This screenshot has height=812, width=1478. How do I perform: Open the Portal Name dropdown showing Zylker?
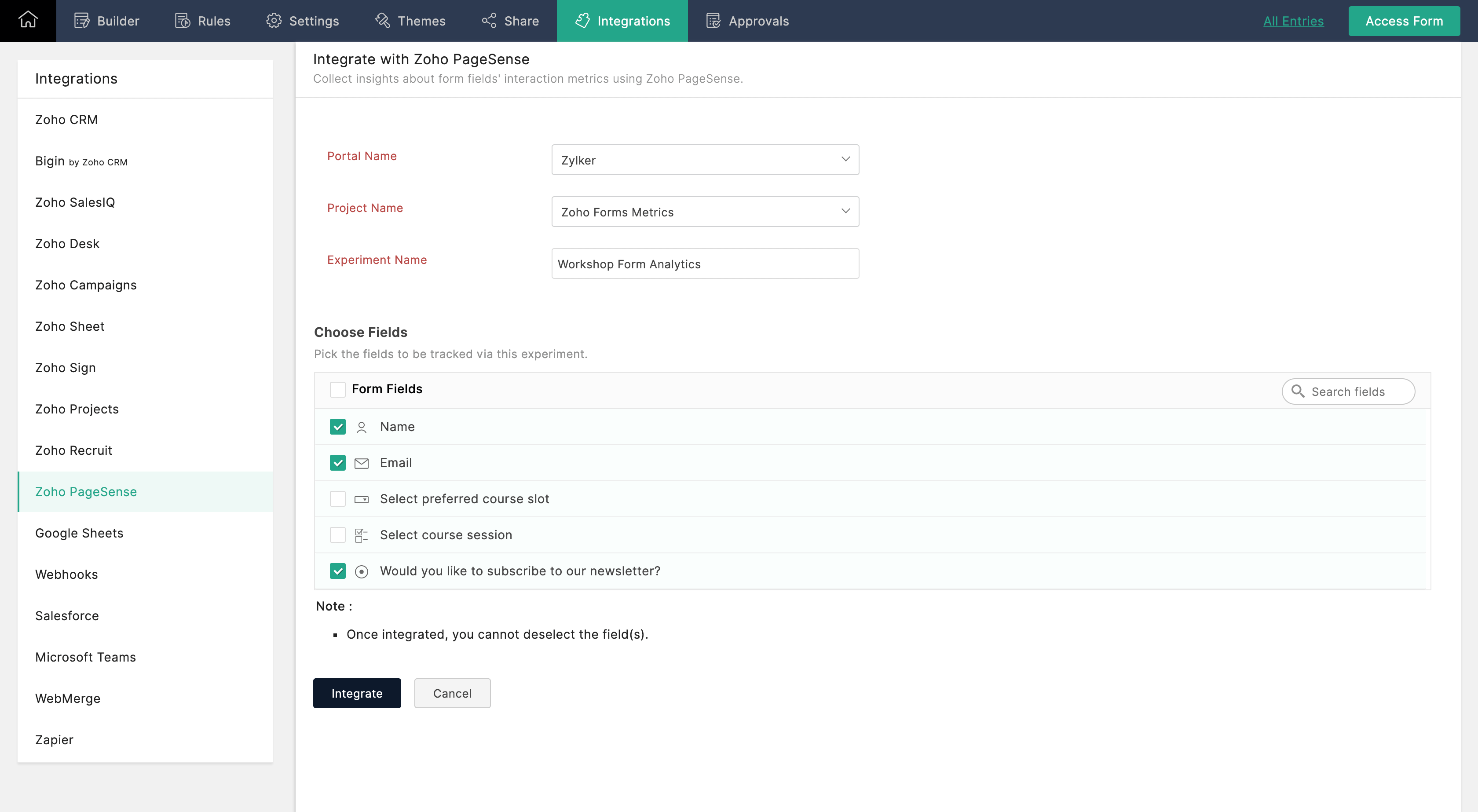click(x=705, y=160)
